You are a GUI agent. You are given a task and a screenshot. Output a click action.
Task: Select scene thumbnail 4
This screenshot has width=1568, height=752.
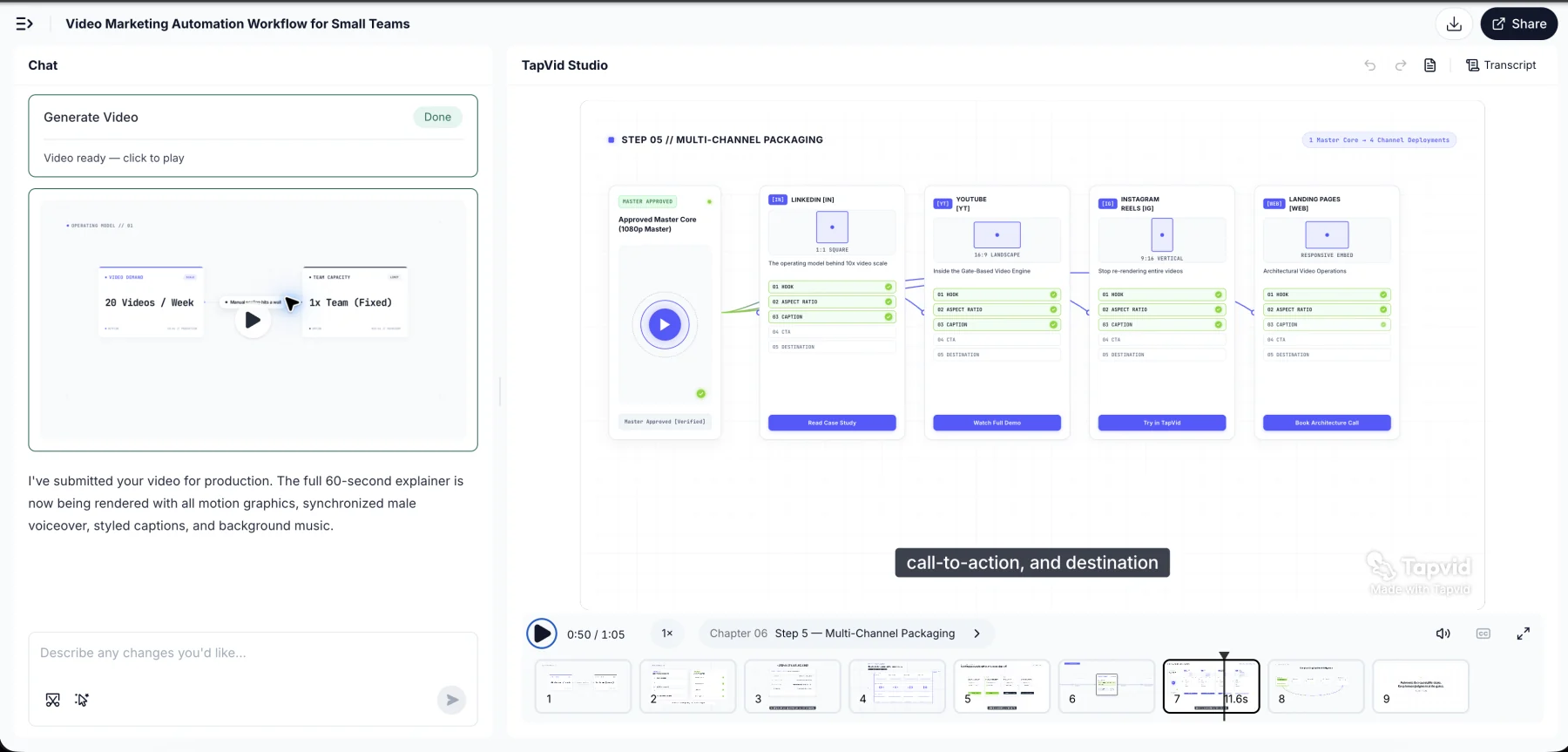point(897,686)
